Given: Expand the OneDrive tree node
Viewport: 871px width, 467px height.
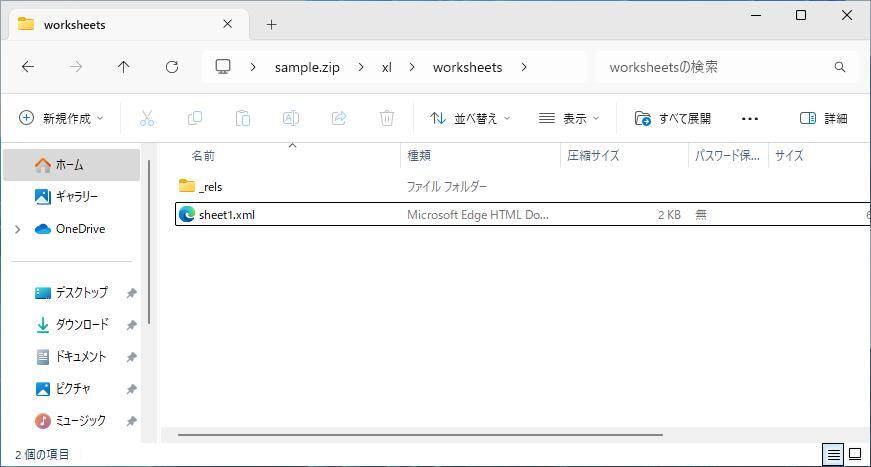Looking at the screenshot, I should point(18,229).
